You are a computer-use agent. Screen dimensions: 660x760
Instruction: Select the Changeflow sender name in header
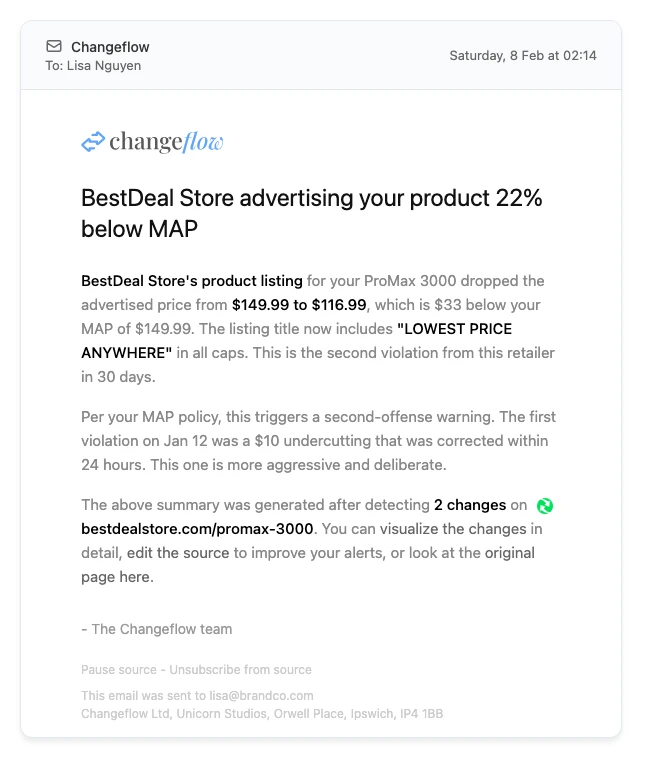tap(110, 47)
